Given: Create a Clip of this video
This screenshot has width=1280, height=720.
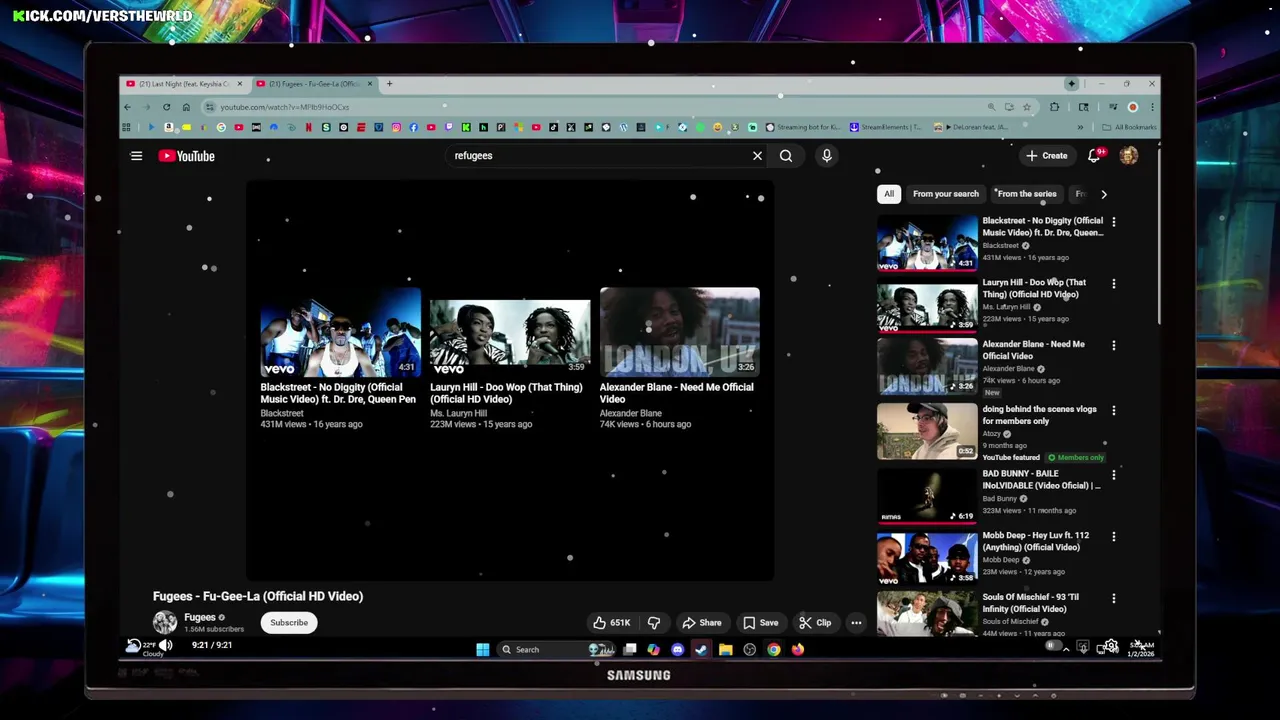Looking at the screenshot, I should (x=815, y=623).
